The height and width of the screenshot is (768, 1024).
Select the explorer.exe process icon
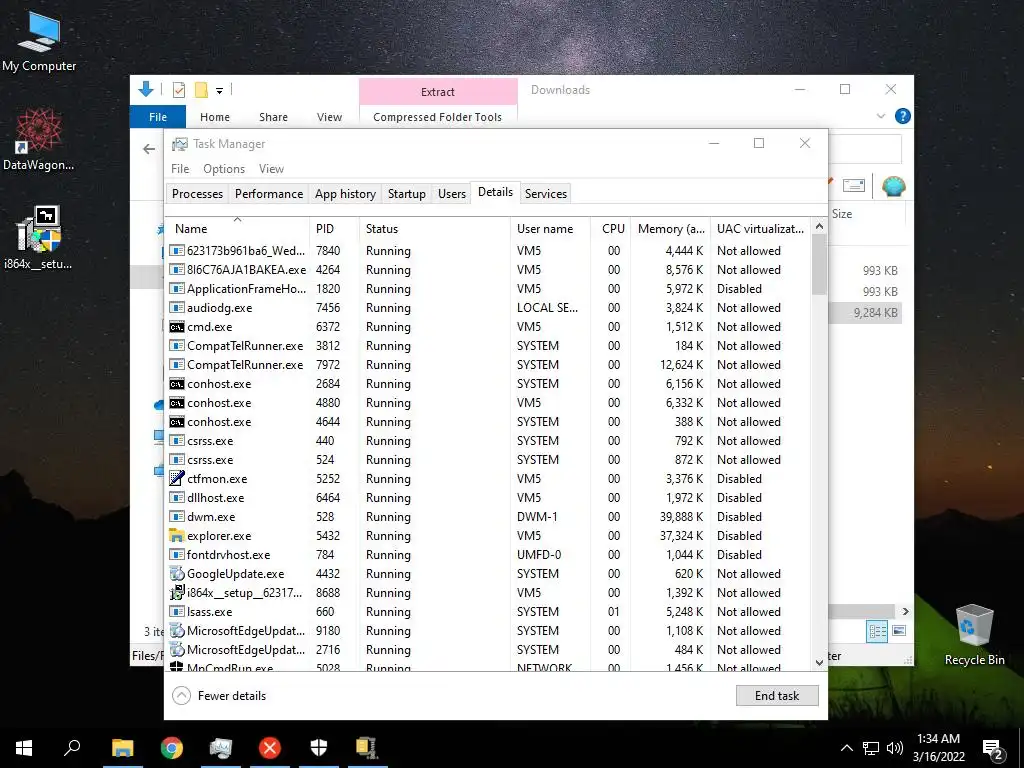[x=176, y=536]
